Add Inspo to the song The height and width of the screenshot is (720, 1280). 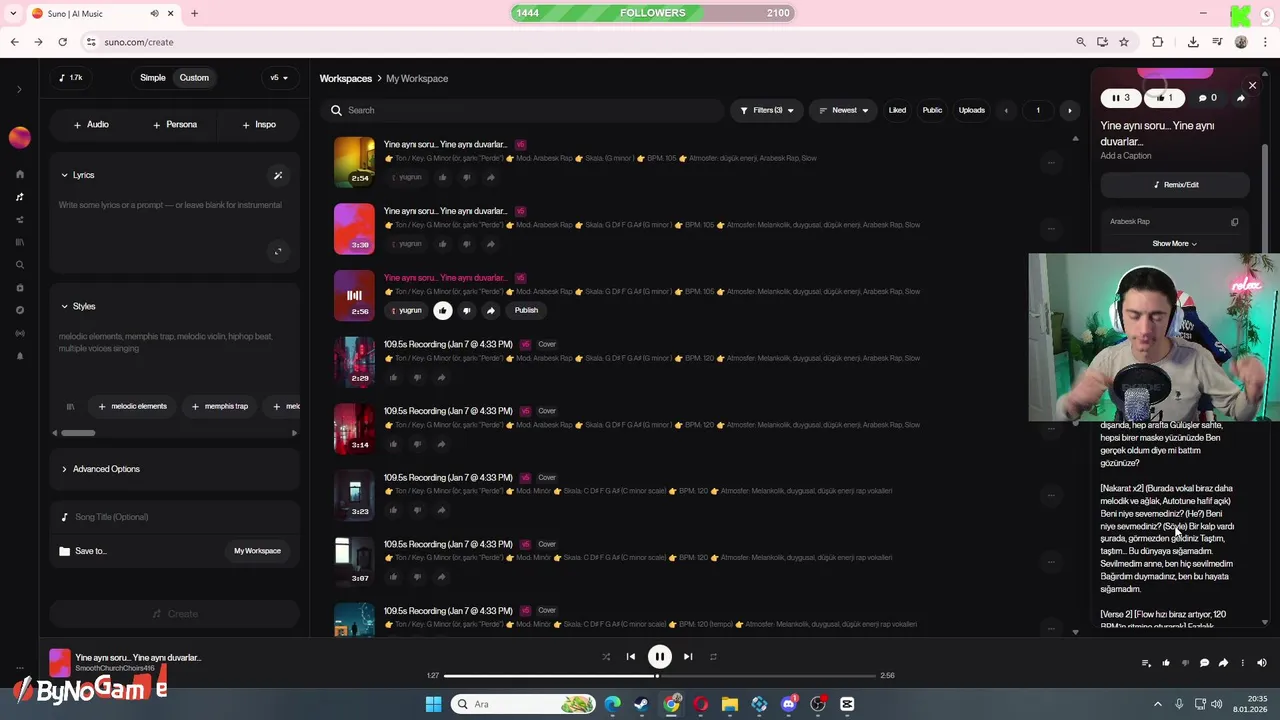pyautogui.click(x=259, y=125)
